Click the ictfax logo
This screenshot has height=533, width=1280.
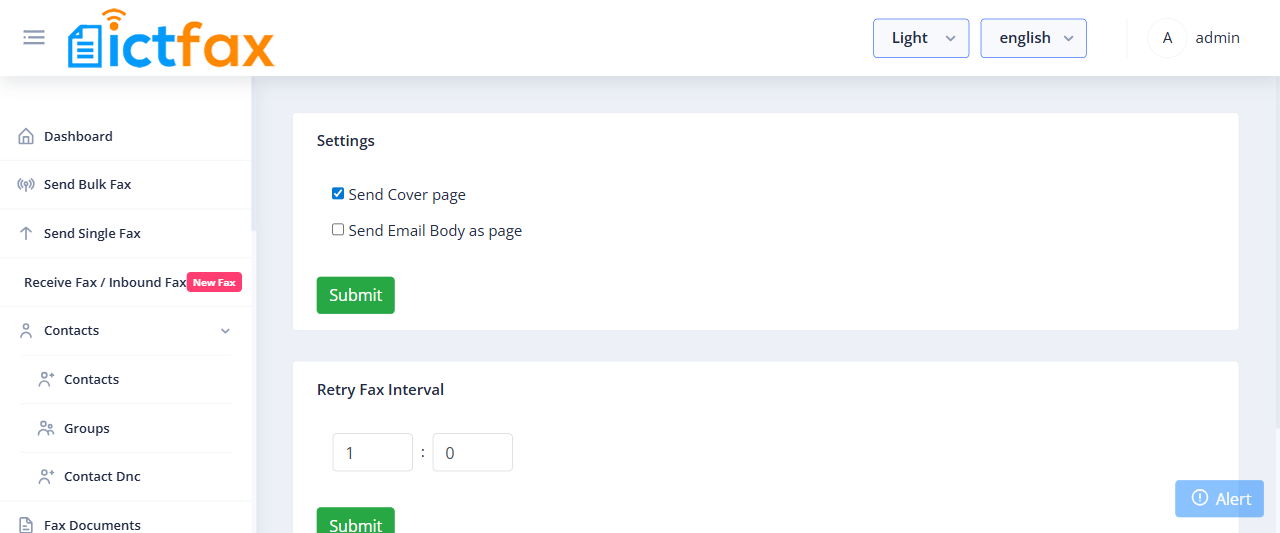click(x=171, y=39)
